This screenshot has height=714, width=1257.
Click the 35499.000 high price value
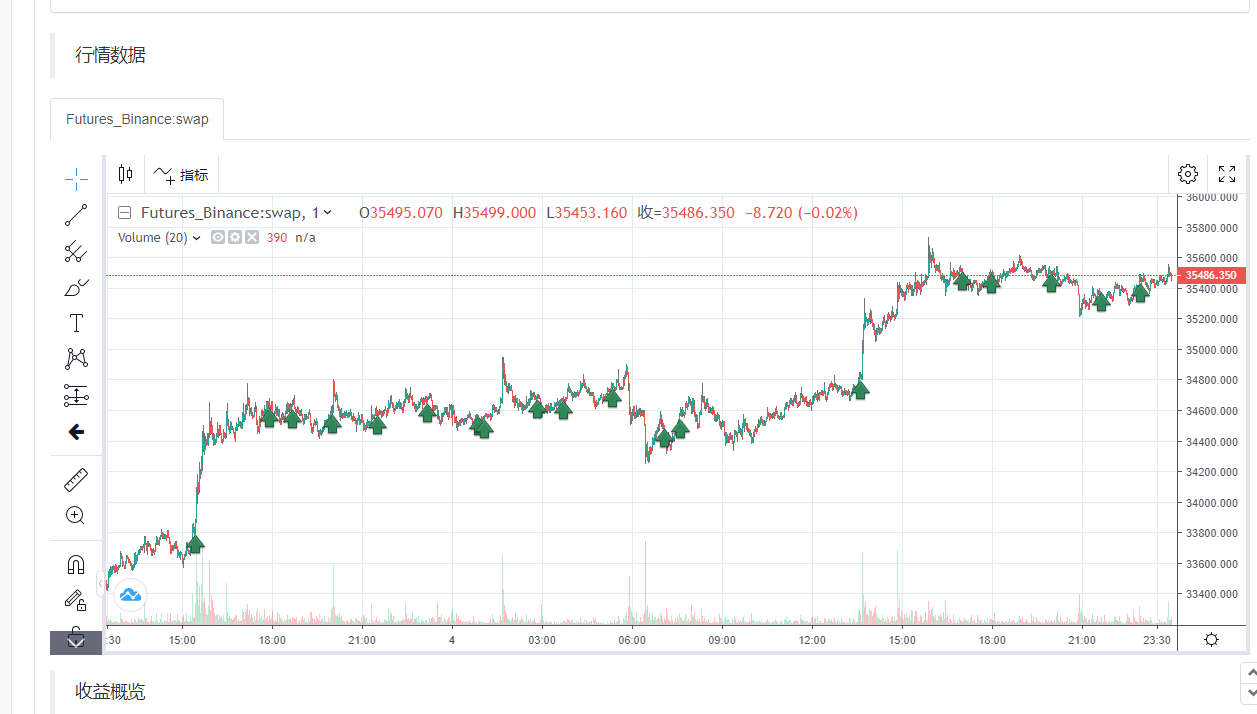point(500,213)
